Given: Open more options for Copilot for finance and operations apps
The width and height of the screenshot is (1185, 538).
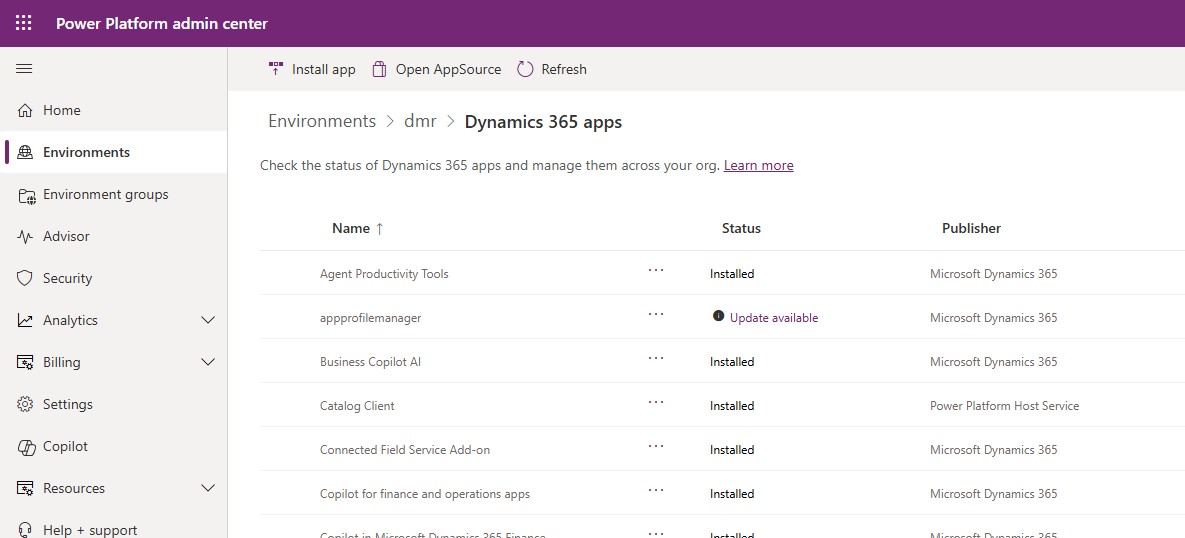Looking at the screenshot, I should pyautogui.click(x=656, y=490).
